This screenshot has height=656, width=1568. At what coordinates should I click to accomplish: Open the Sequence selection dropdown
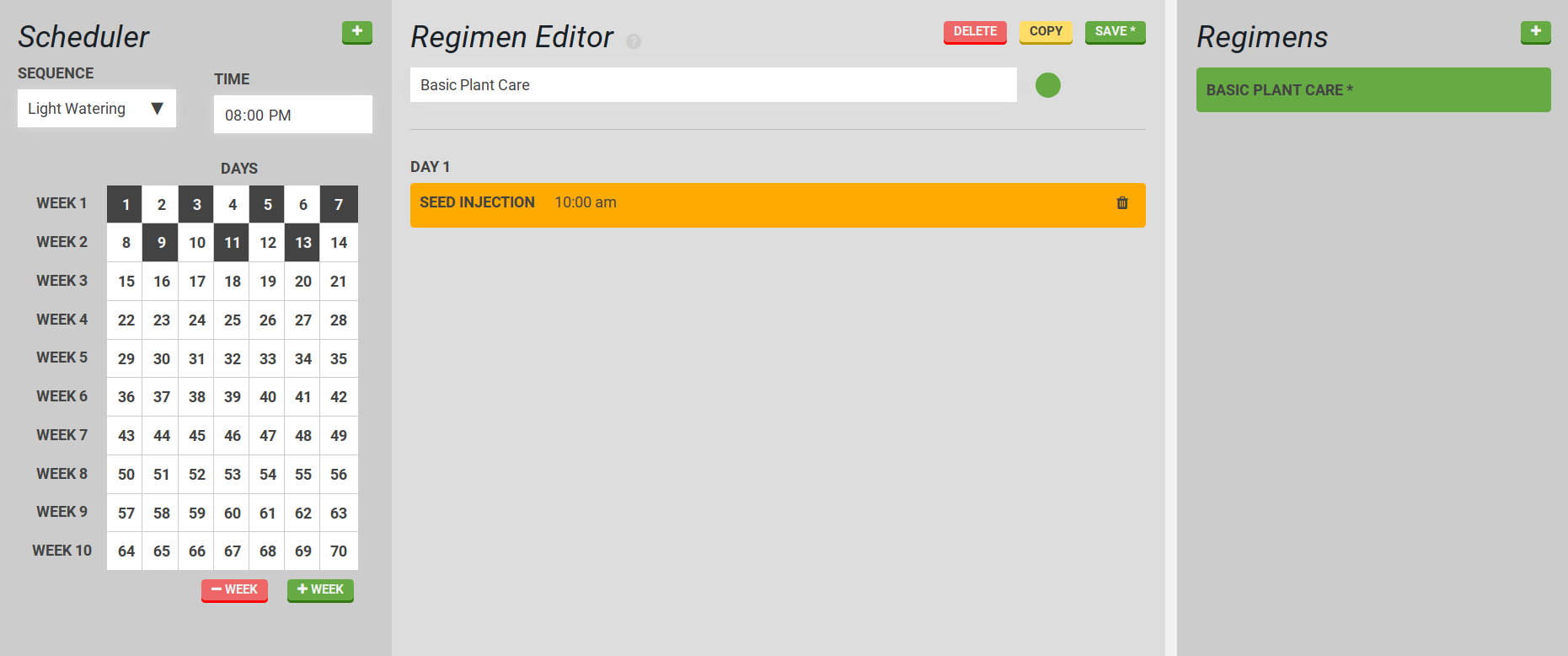click(x=96, y=109)
